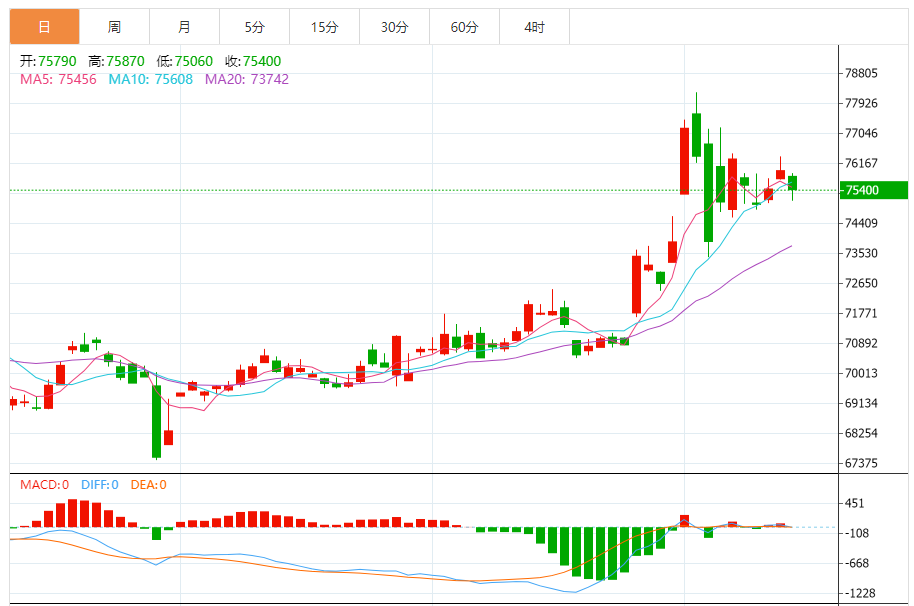The width and height of the screenshot is (914, 606).
Task: Click the MACD:0 indicator label
Action: tap(44, 485)
